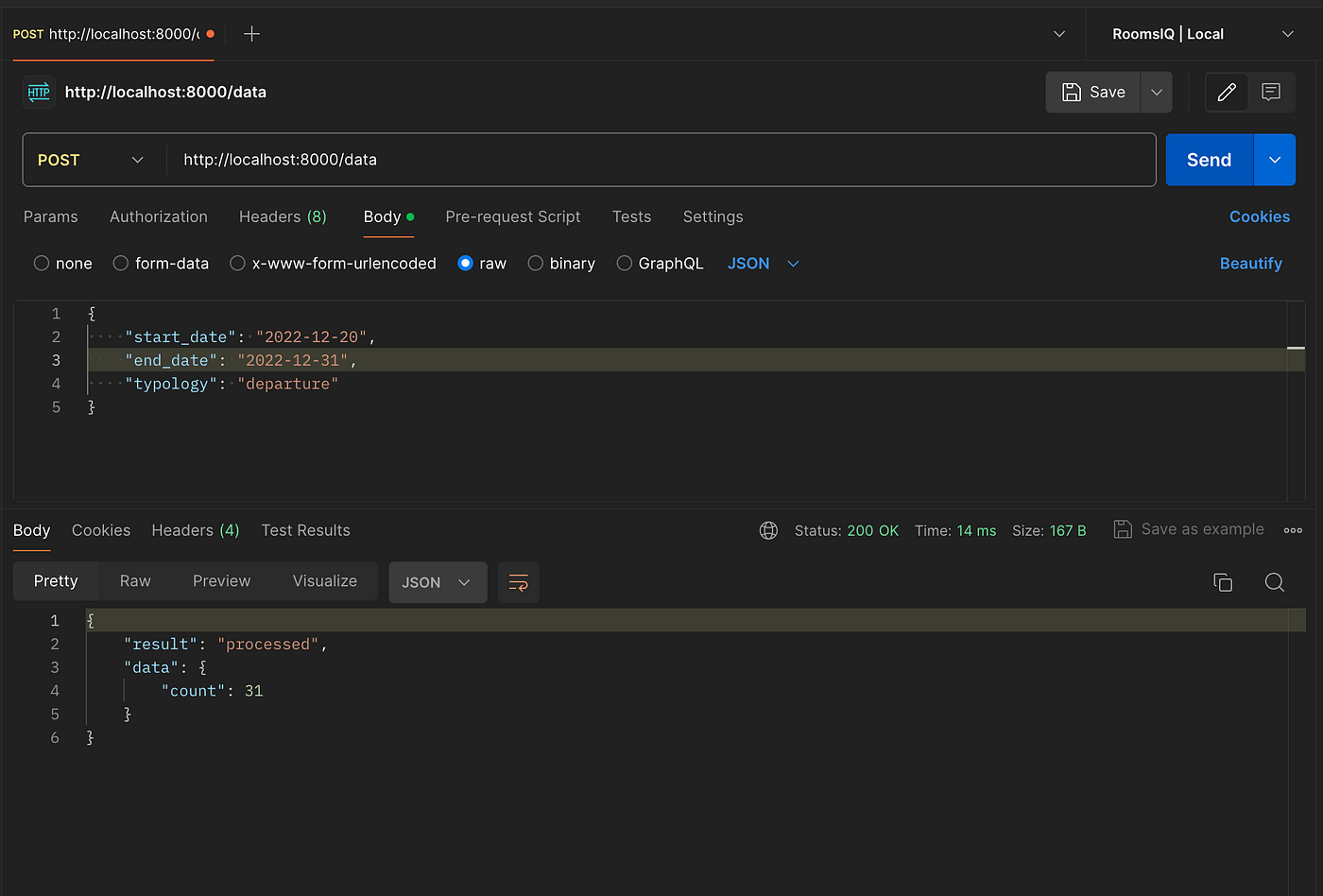
Task: Expand the tab list chevron
Action: [1059, 34]
